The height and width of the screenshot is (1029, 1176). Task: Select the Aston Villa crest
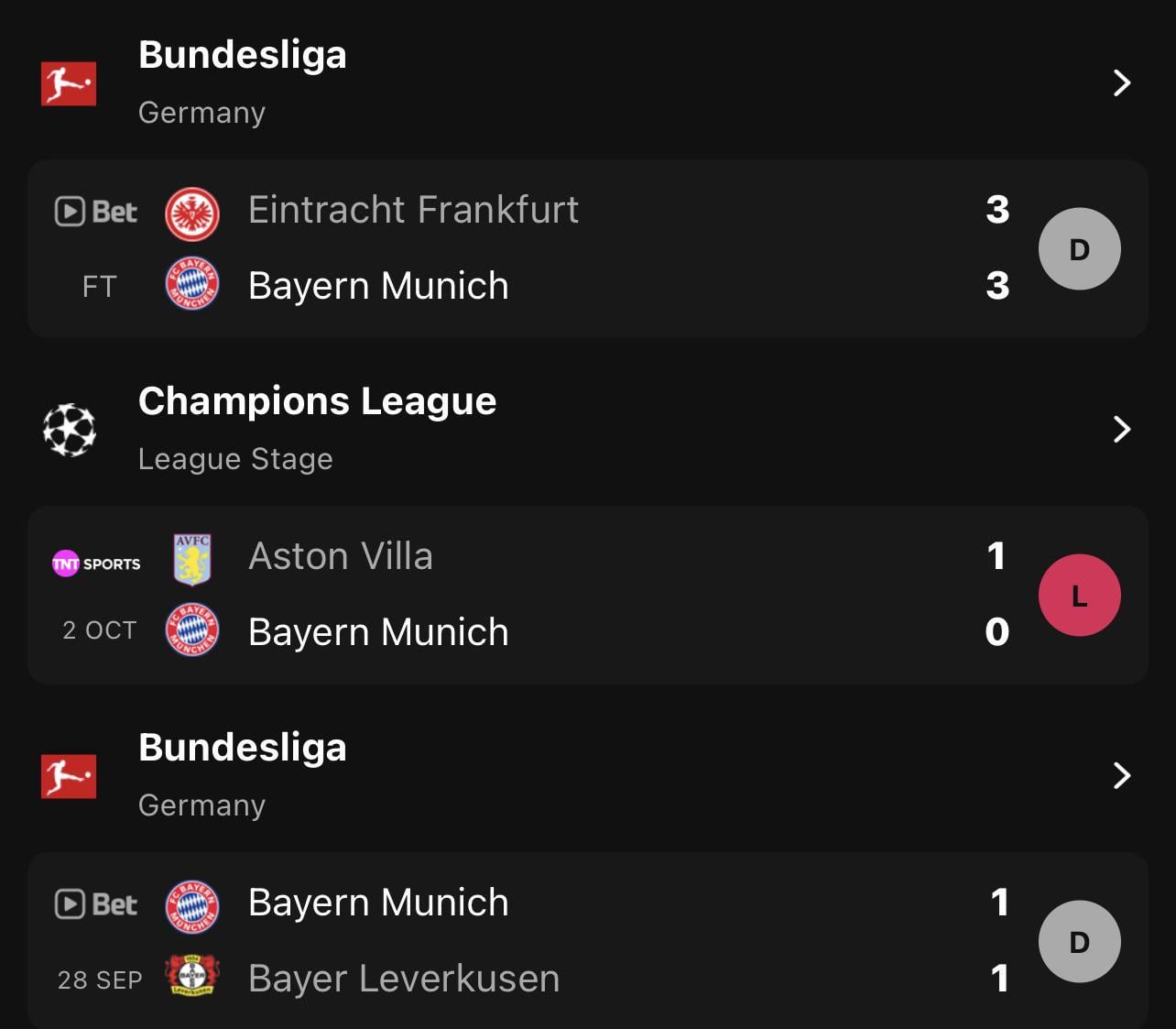(x=192, y=559)
